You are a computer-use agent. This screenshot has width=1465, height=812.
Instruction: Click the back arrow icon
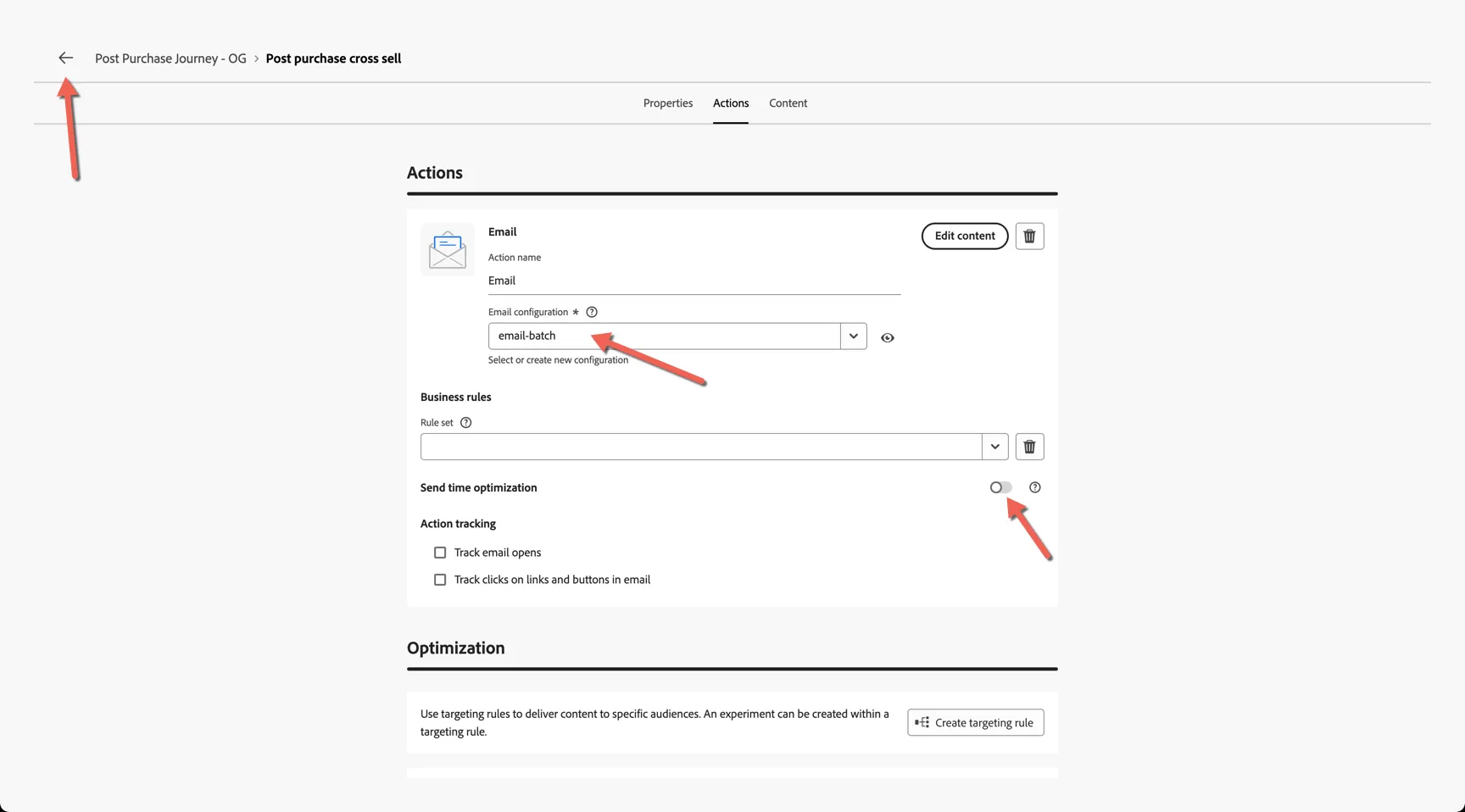click(65, 58)
